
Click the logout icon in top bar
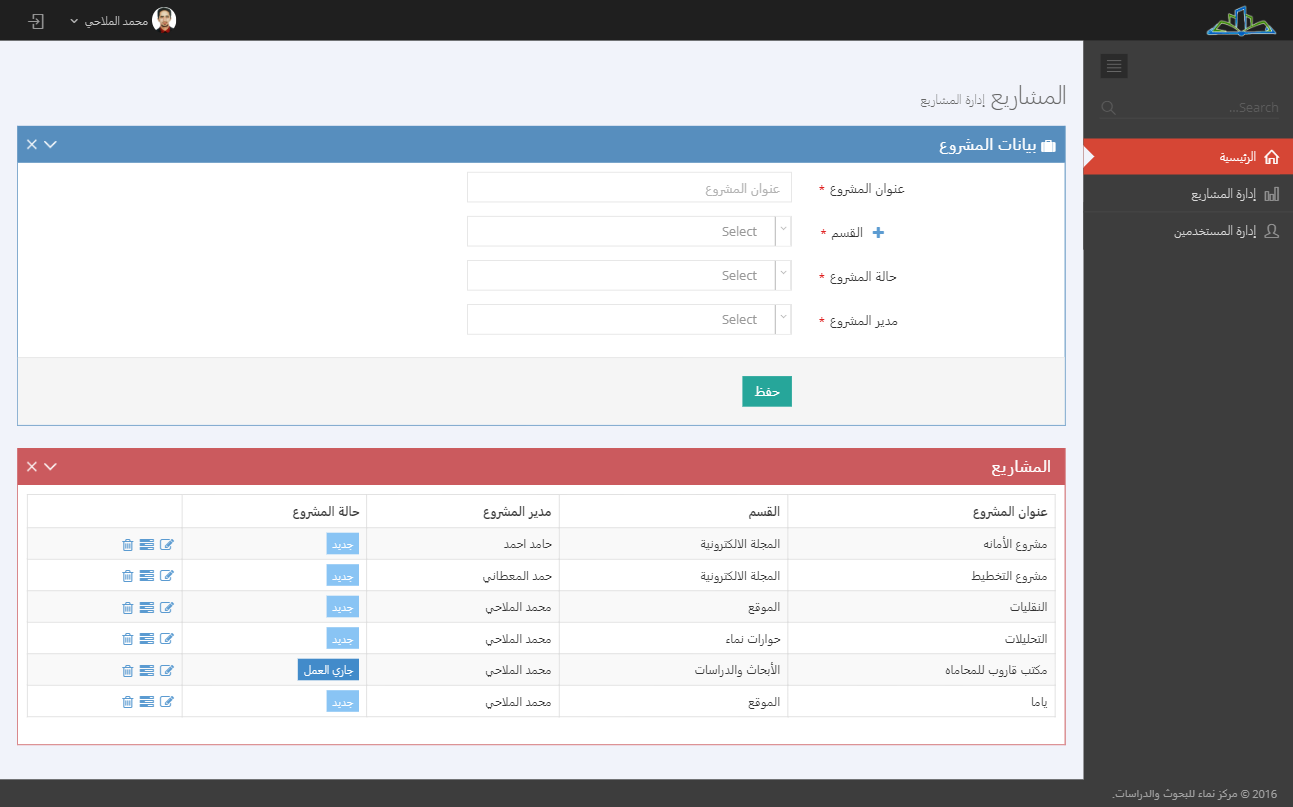click(36, 20)
